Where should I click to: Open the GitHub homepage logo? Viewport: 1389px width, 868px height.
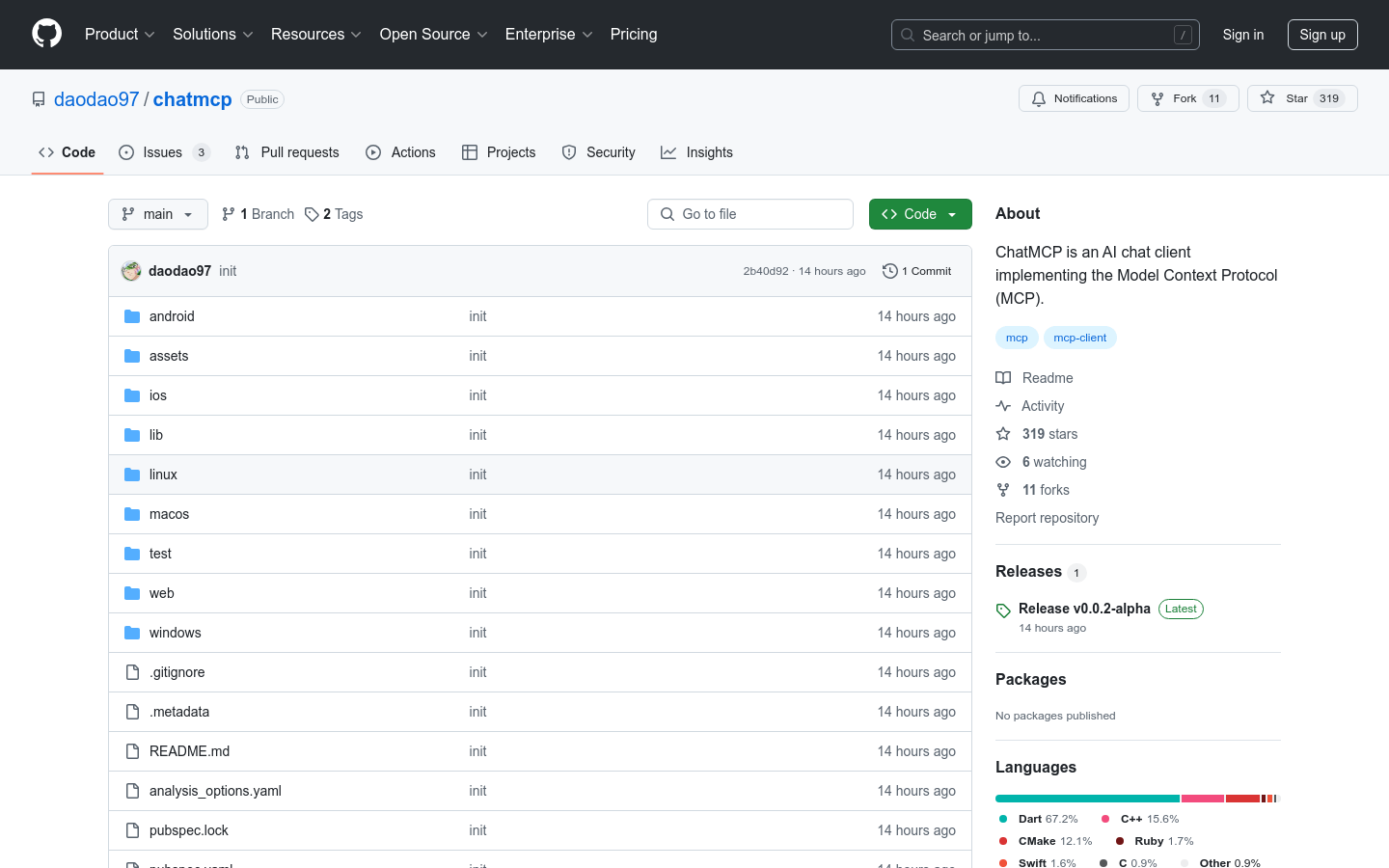point(47,34)
